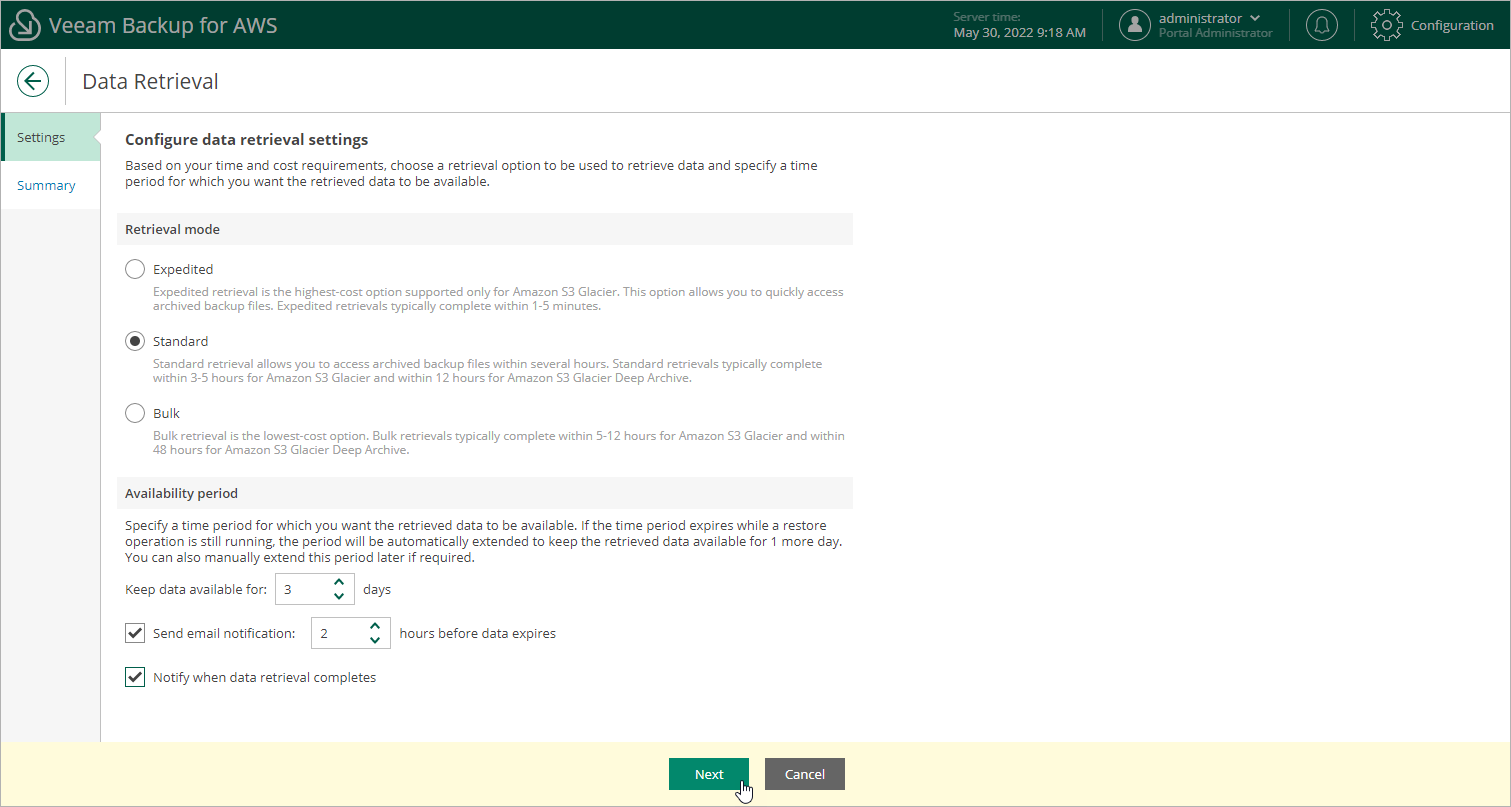The width and height of the screenshot is (1511, 807).
Task: Click the Veeam Backup for AWS title
Action: tap(163, 25)
